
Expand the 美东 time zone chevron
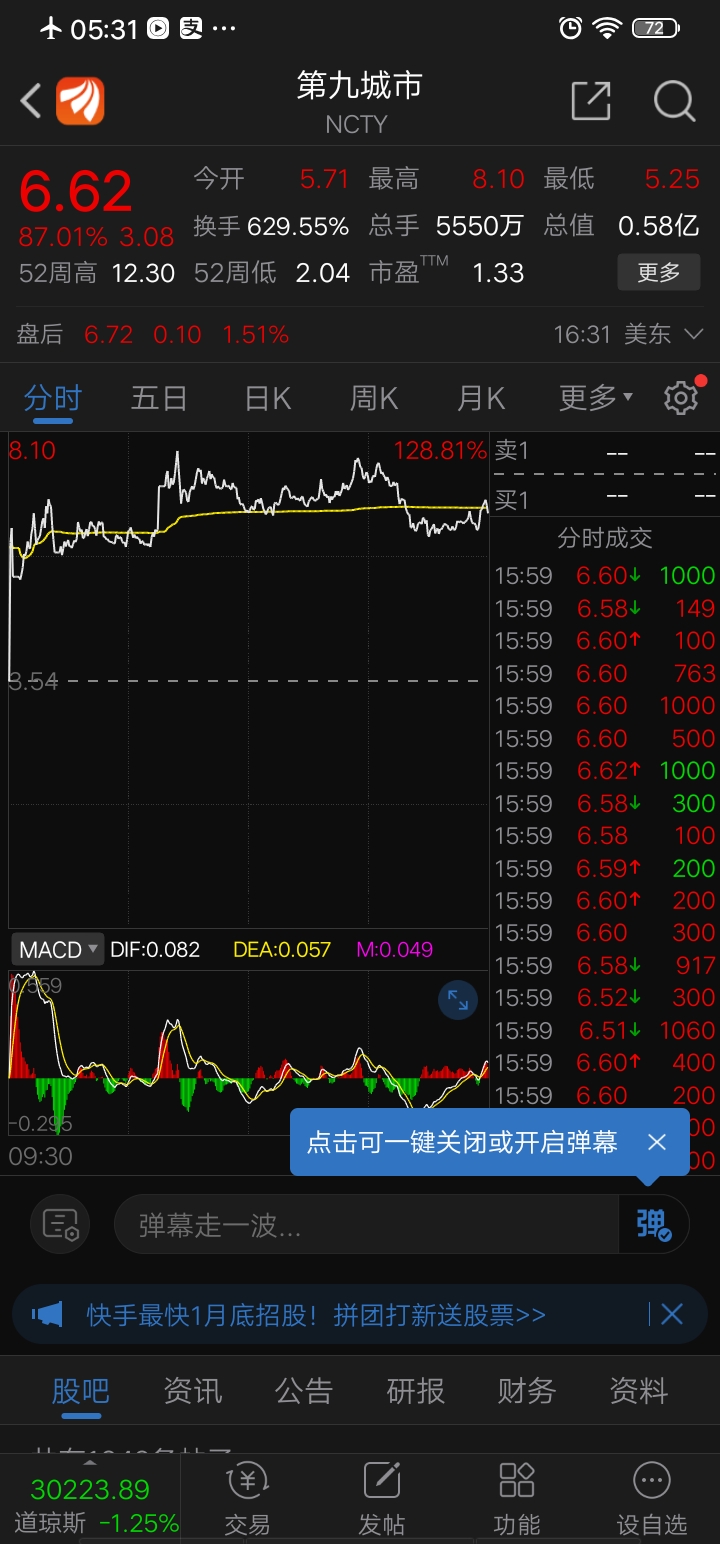pyautogui.click(x=694, y=334)
